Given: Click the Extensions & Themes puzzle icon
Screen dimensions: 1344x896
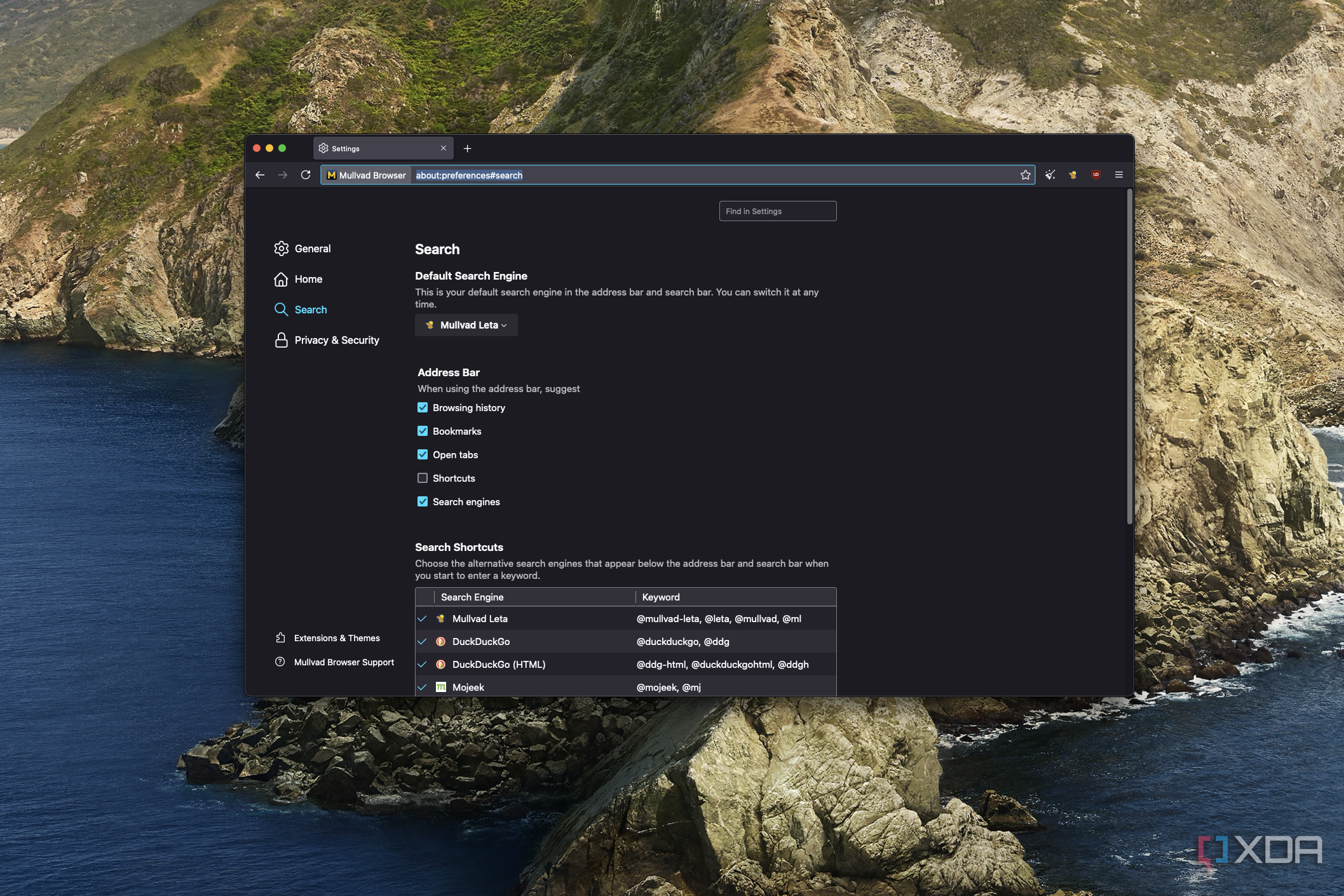Looking at the screenshot, I should click(280, 637).
